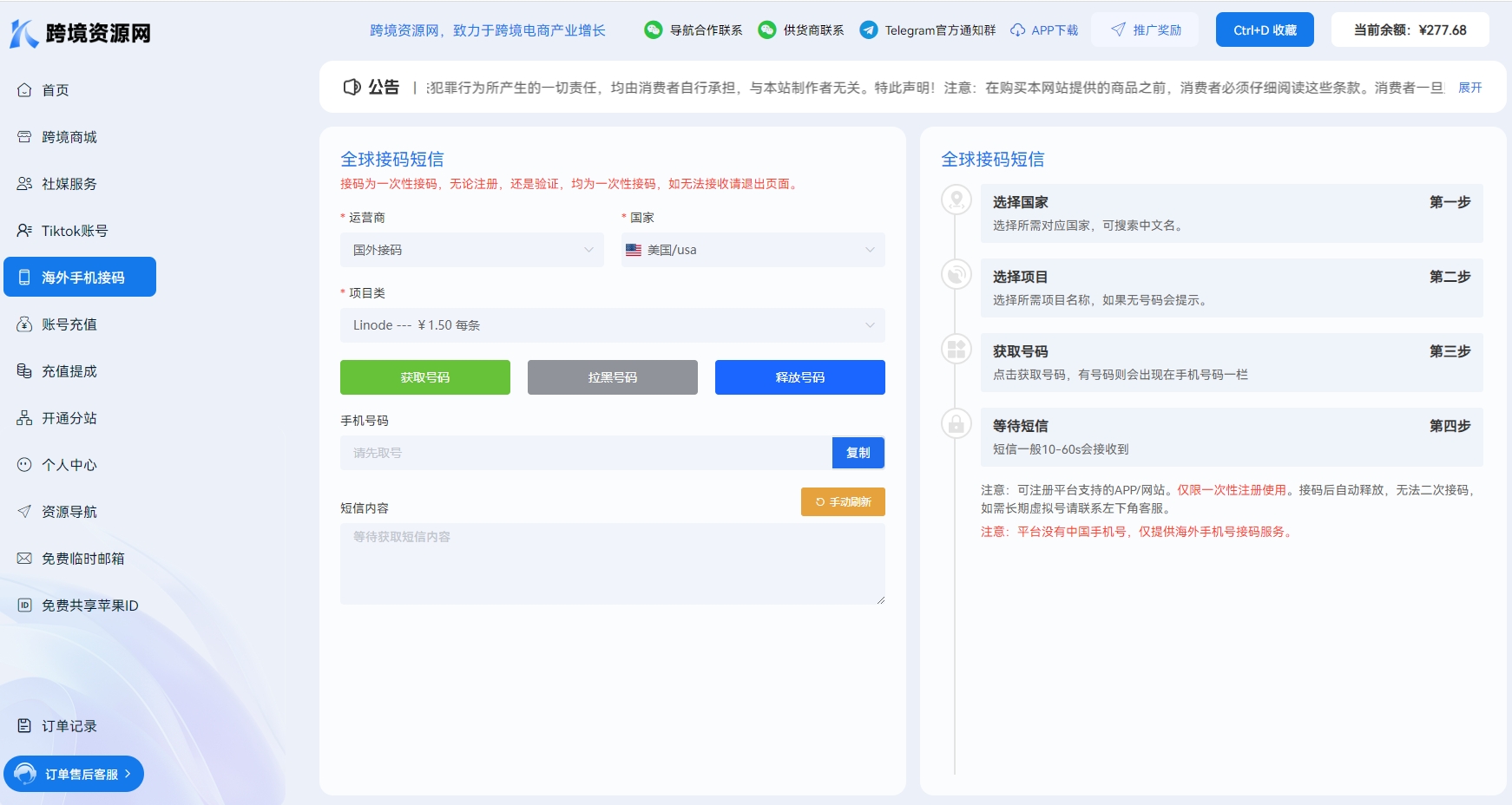Viewport: 1512px width, 805px height.
Task: Click the user icon beside Tiktok账号
Action: 24,231
